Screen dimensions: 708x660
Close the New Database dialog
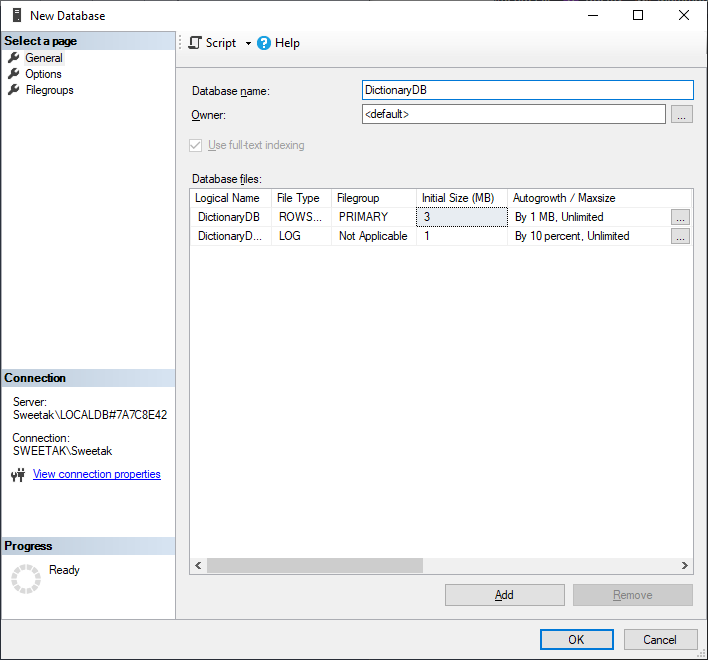[684, 15]
